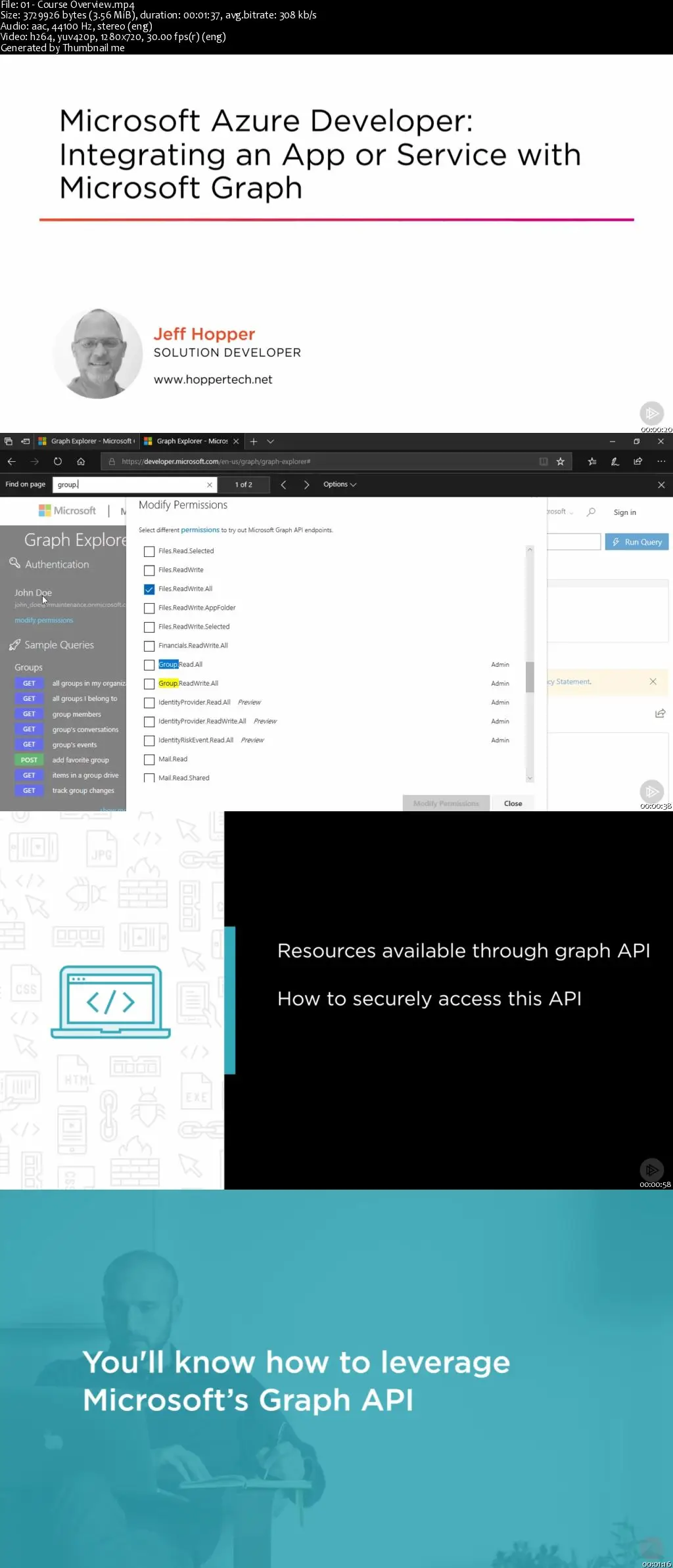673x1568 pixels.
Task: Close the find on page bar
Action: point(661,485)
